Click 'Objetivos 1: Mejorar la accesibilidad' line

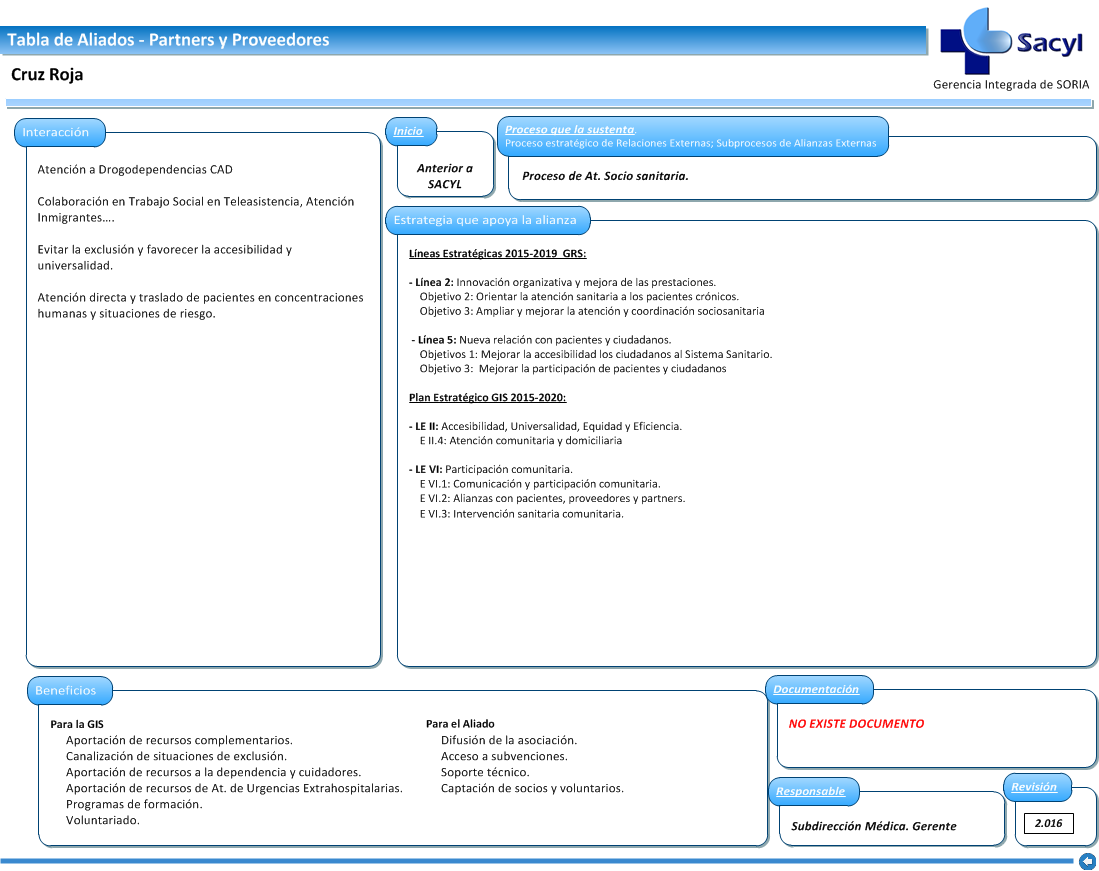pos(596,355)
